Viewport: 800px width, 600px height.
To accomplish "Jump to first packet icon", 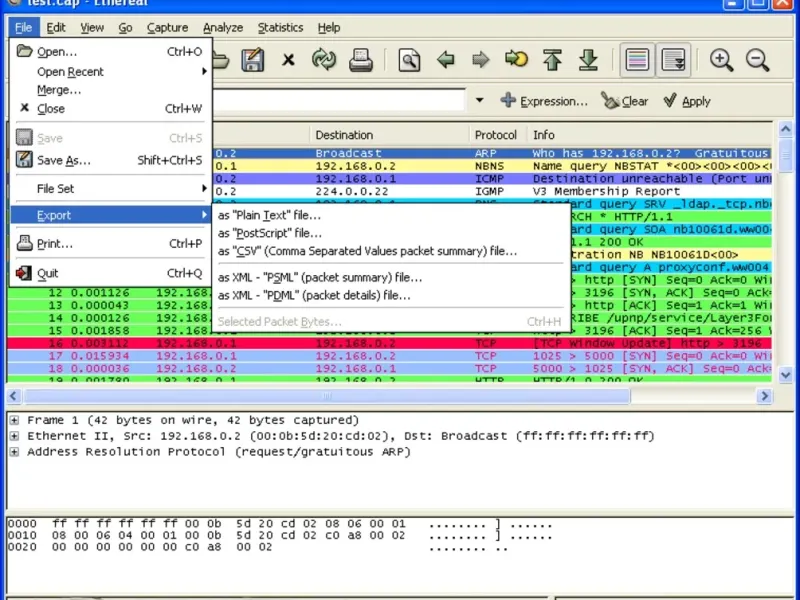I will click(552, 60).
